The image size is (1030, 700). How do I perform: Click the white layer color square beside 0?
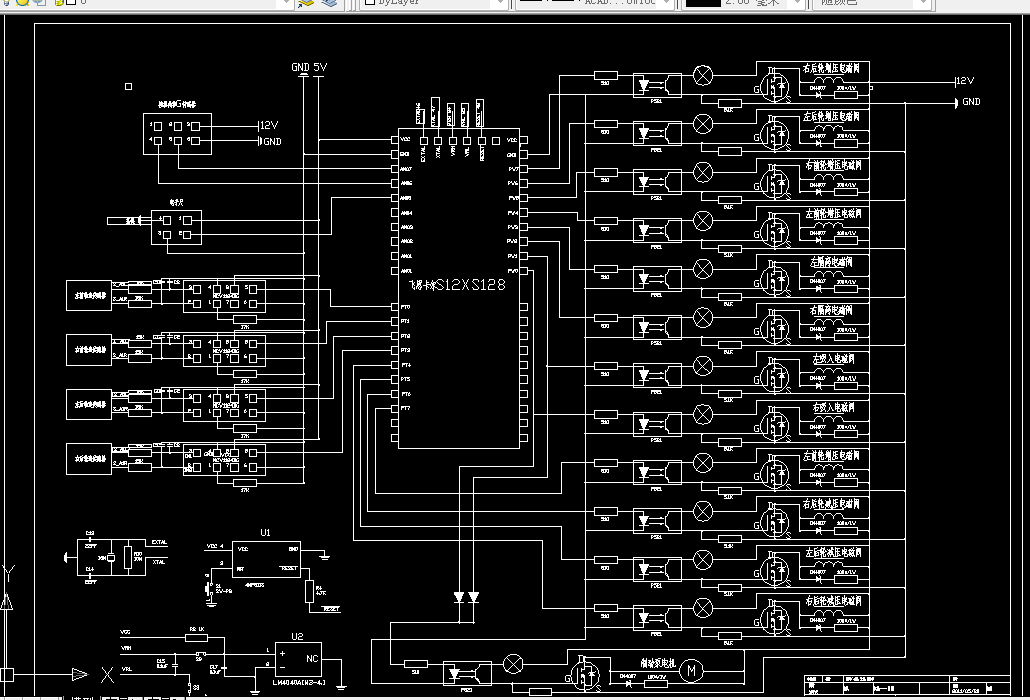coord(71,2)
